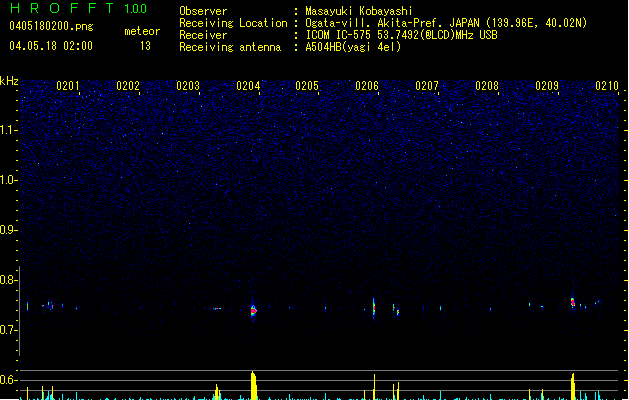Select the filename 0405180200.png
Viewport: 629px width, 400px height.
click(x=51, y=26)
